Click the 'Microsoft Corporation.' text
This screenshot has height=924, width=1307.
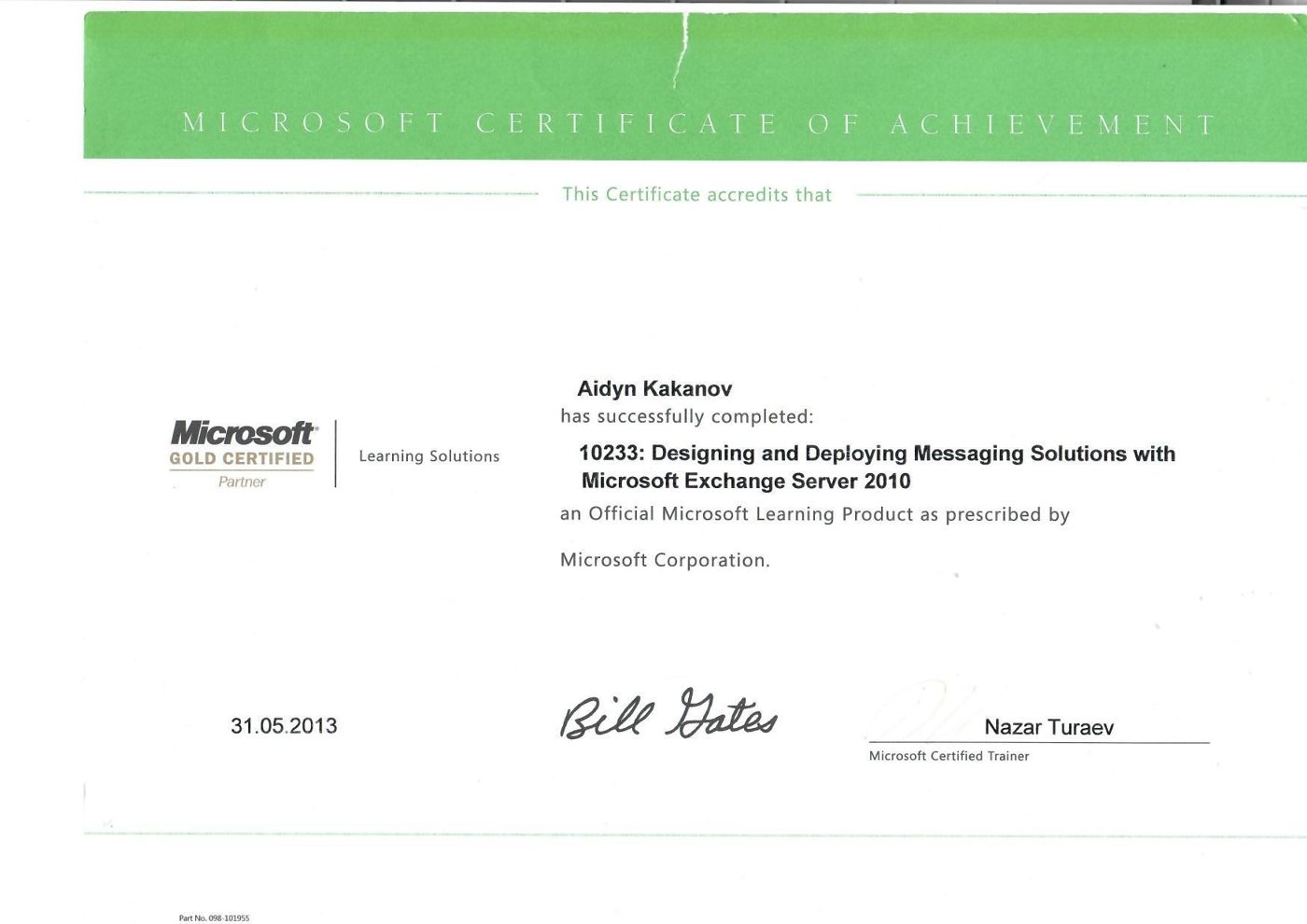click(665, 560)
